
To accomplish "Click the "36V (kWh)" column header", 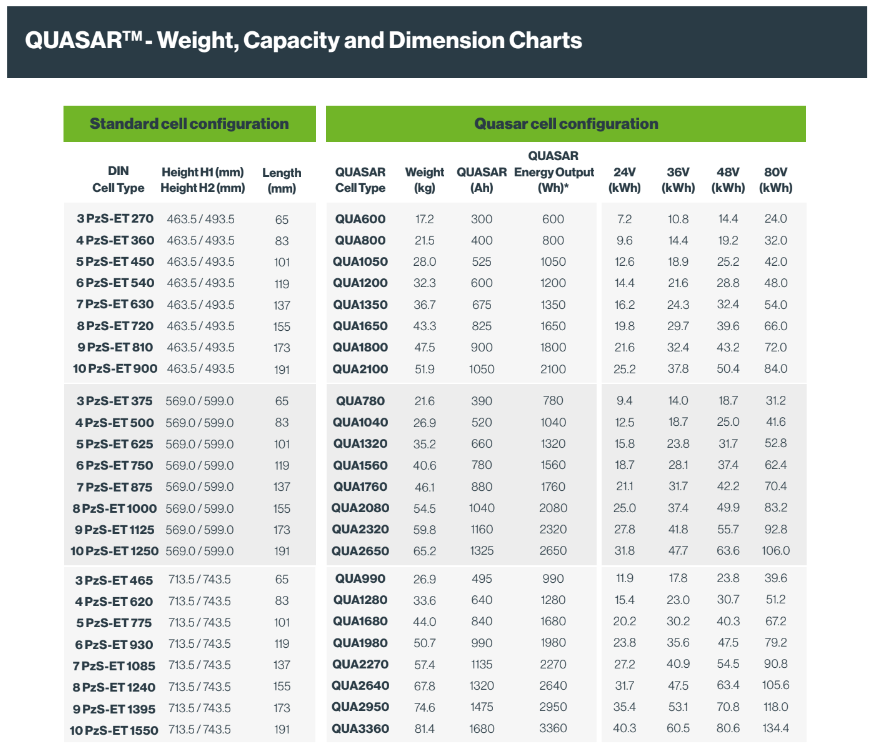I will click(x=678, y=180).
